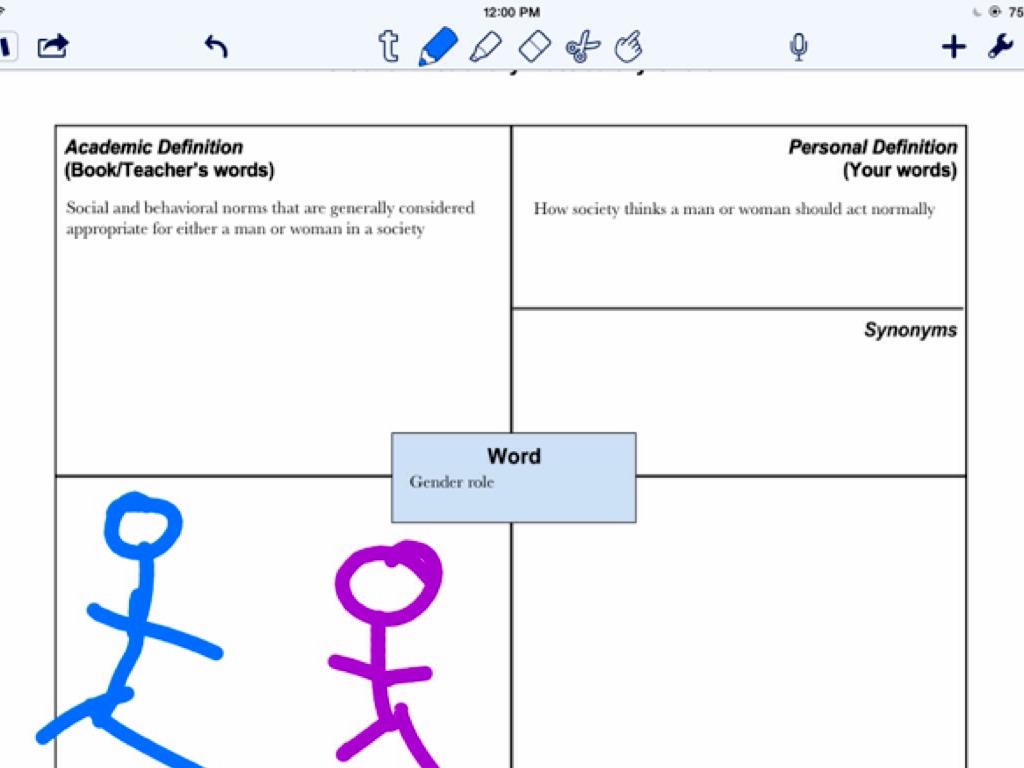This screenshot has width=1024, height=768.
Task: Tap the academic definition paragraph text
Action: pos(270,218)
